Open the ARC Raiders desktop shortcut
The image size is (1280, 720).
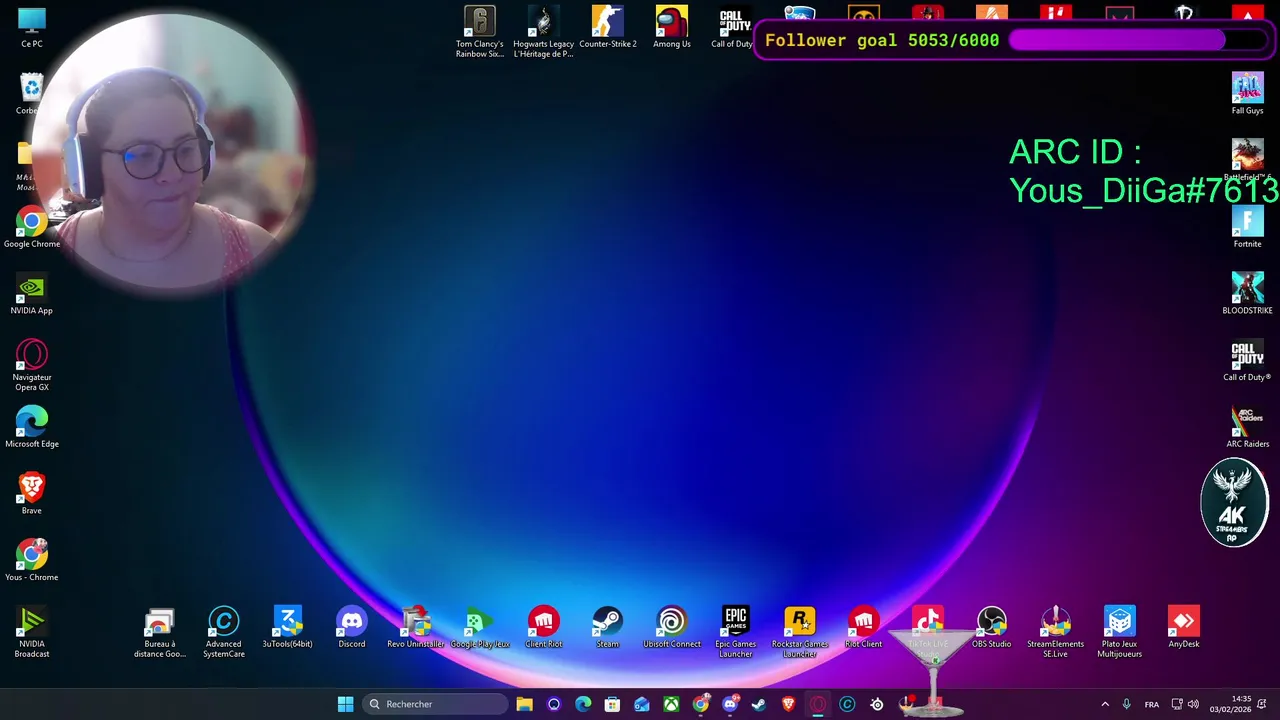[x=1247, y=428]
